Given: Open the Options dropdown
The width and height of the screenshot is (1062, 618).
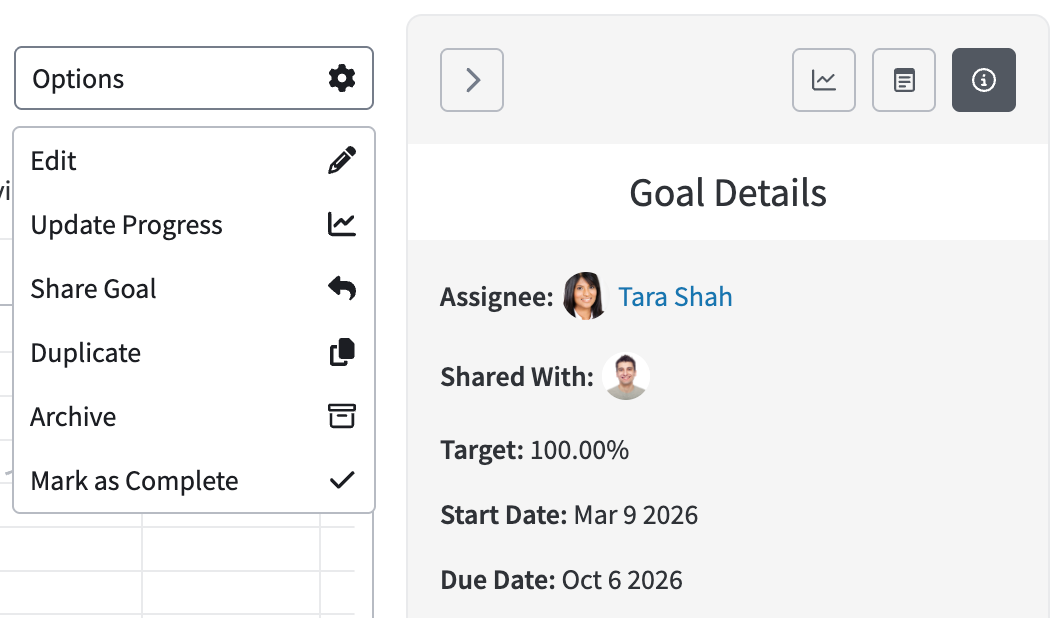Looking at the screenshot, I should coord(194,78).
